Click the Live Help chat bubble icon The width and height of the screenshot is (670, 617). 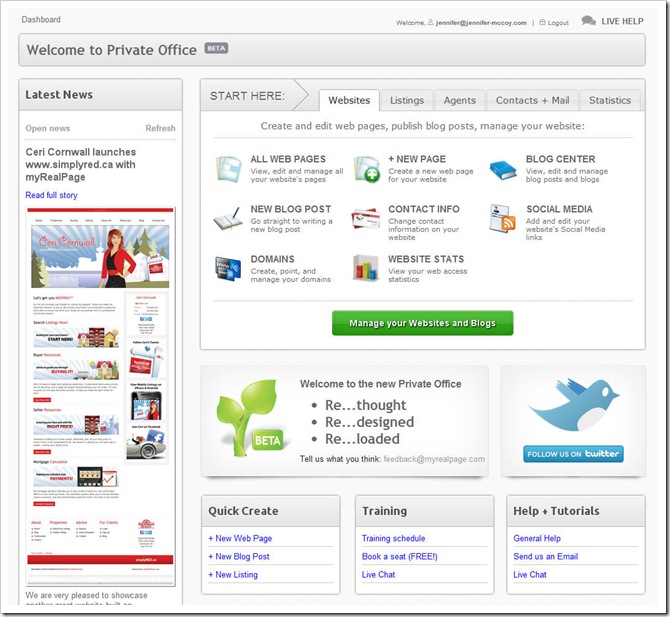pyautogui.click(x=588, y=21)
